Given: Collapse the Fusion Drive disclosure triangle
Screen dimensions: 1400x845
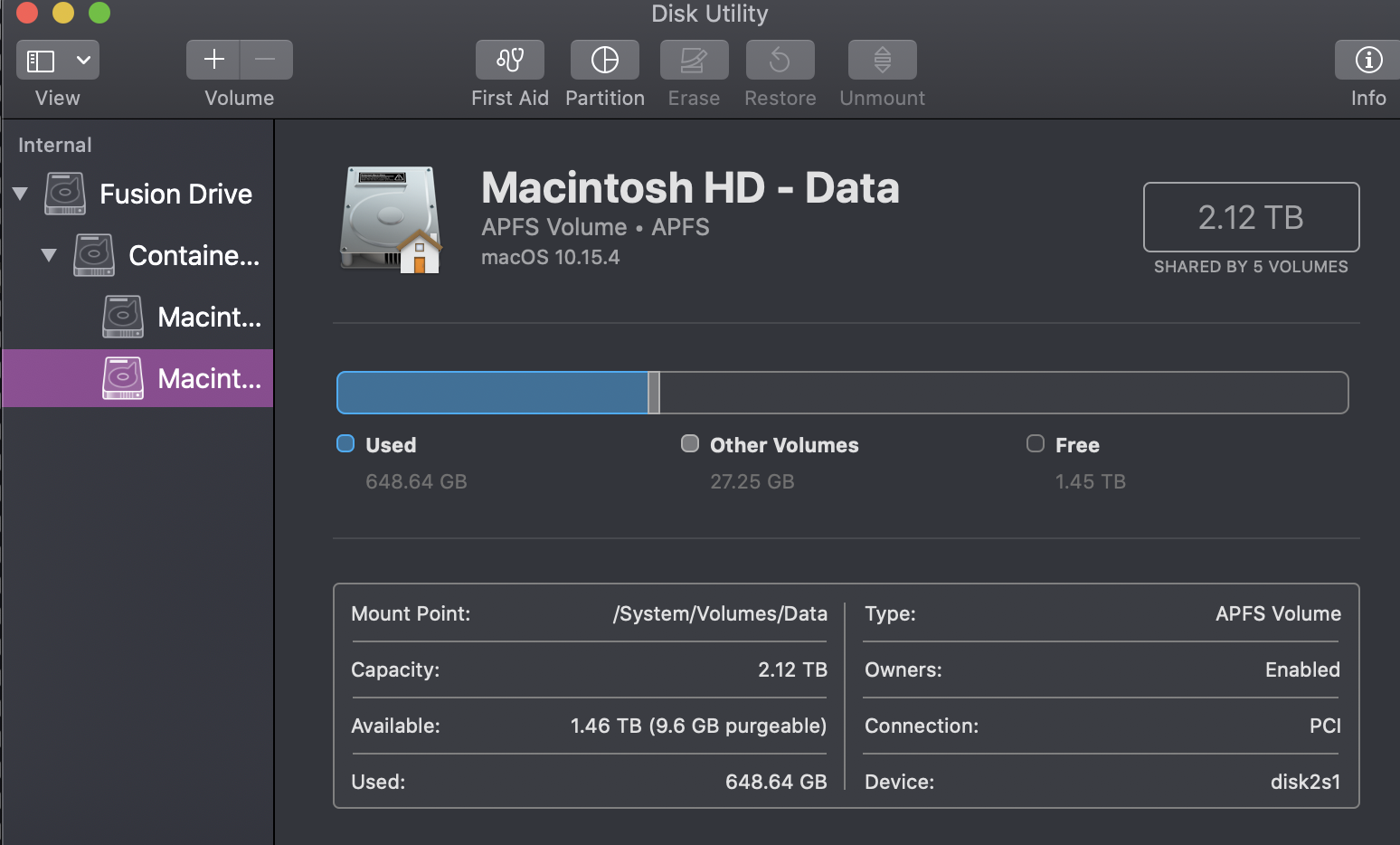Looking at the screenshot, I should [x=21, y=194].
